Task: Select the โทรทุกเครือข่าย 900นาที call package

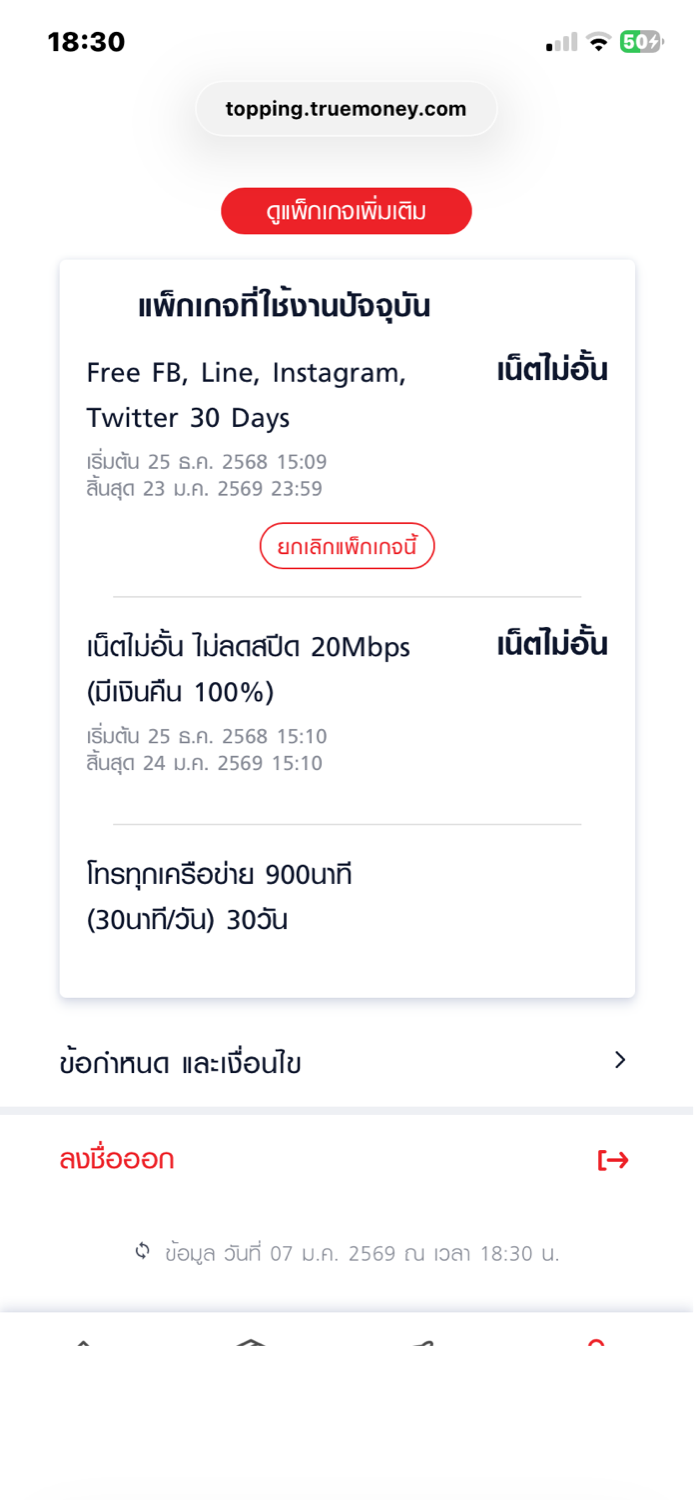Action: coord(219,897)
